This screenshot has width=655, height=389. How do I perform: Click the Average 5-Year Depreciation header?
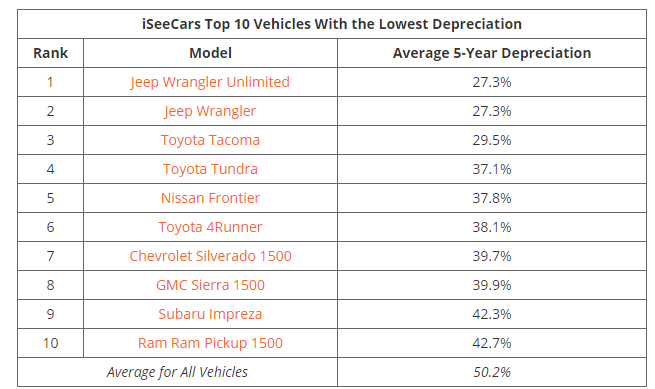click(x=492, y=53)
